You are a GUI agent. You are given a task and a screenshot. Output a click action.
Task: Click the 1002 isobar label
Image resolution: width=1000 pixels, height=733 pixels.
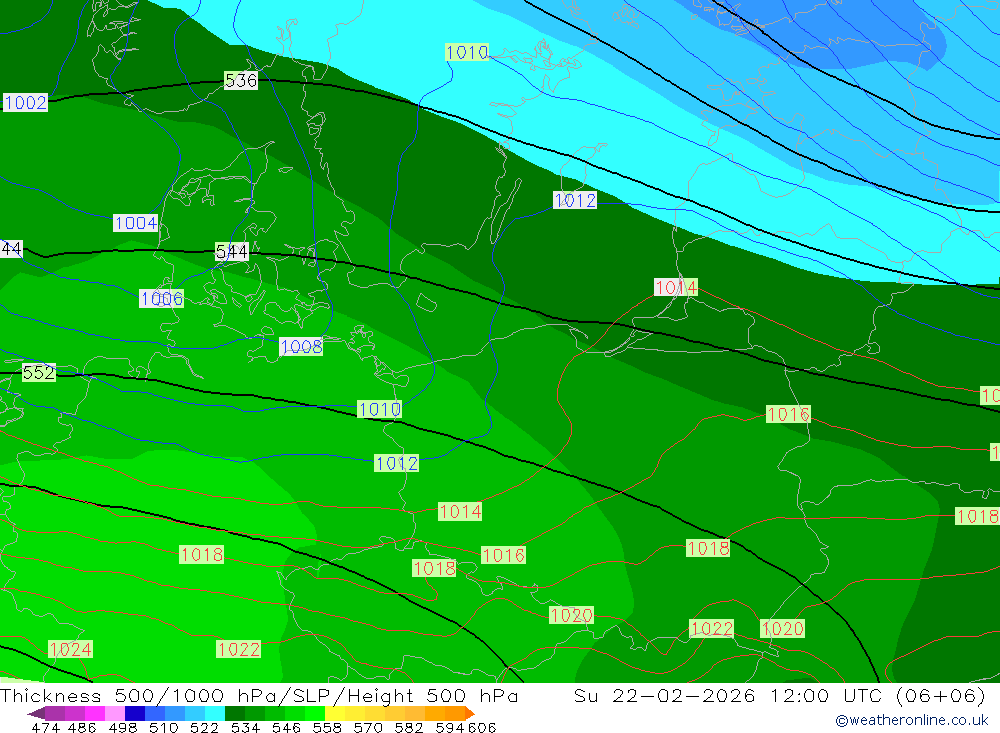pos(26,103)
